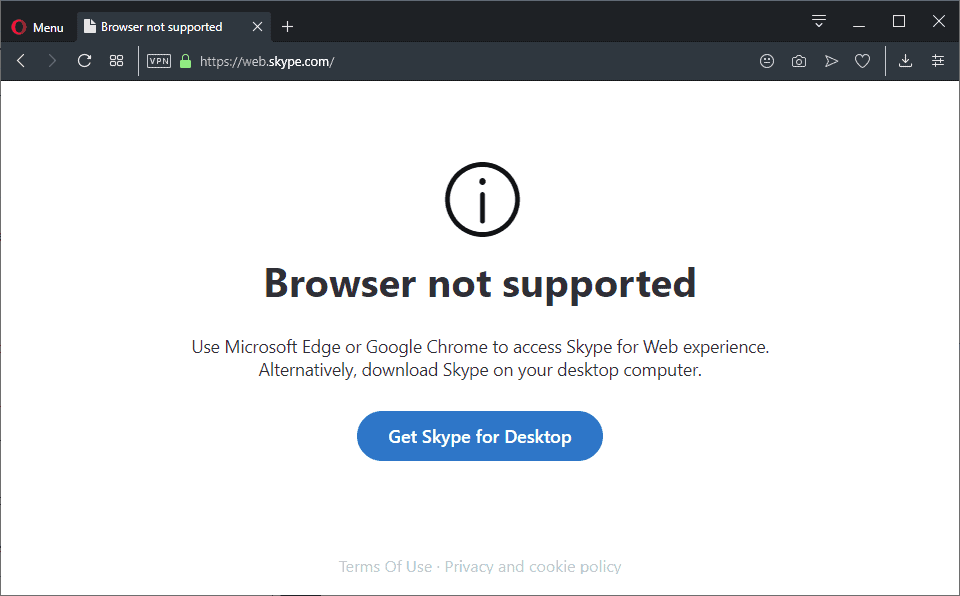The image size is (960, 596).
Task: Send page to device via paper plane icon
Action: [x=831, y=60]
